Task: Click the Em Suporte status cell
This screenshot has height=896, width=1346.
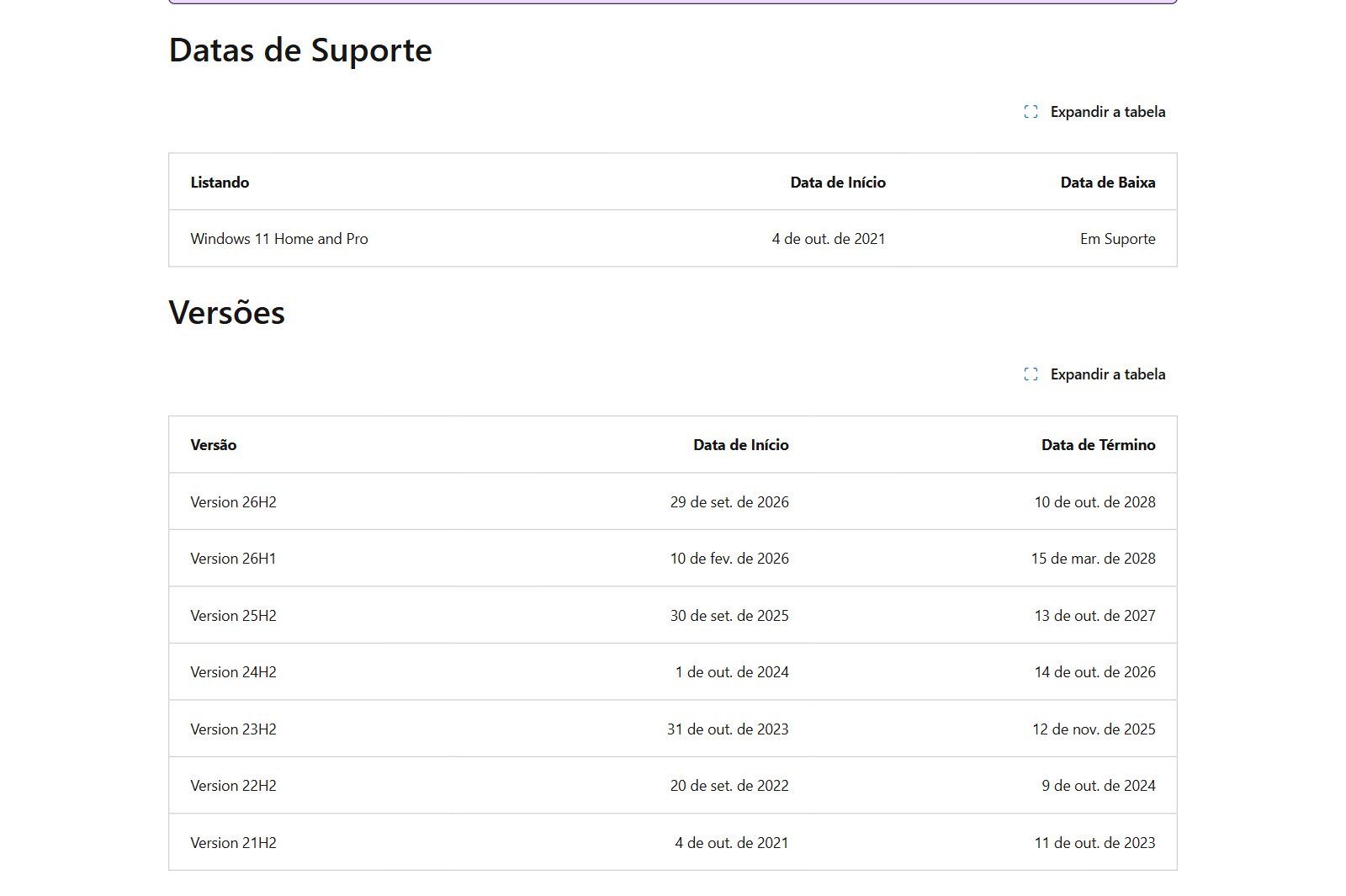Action: 1118,239
